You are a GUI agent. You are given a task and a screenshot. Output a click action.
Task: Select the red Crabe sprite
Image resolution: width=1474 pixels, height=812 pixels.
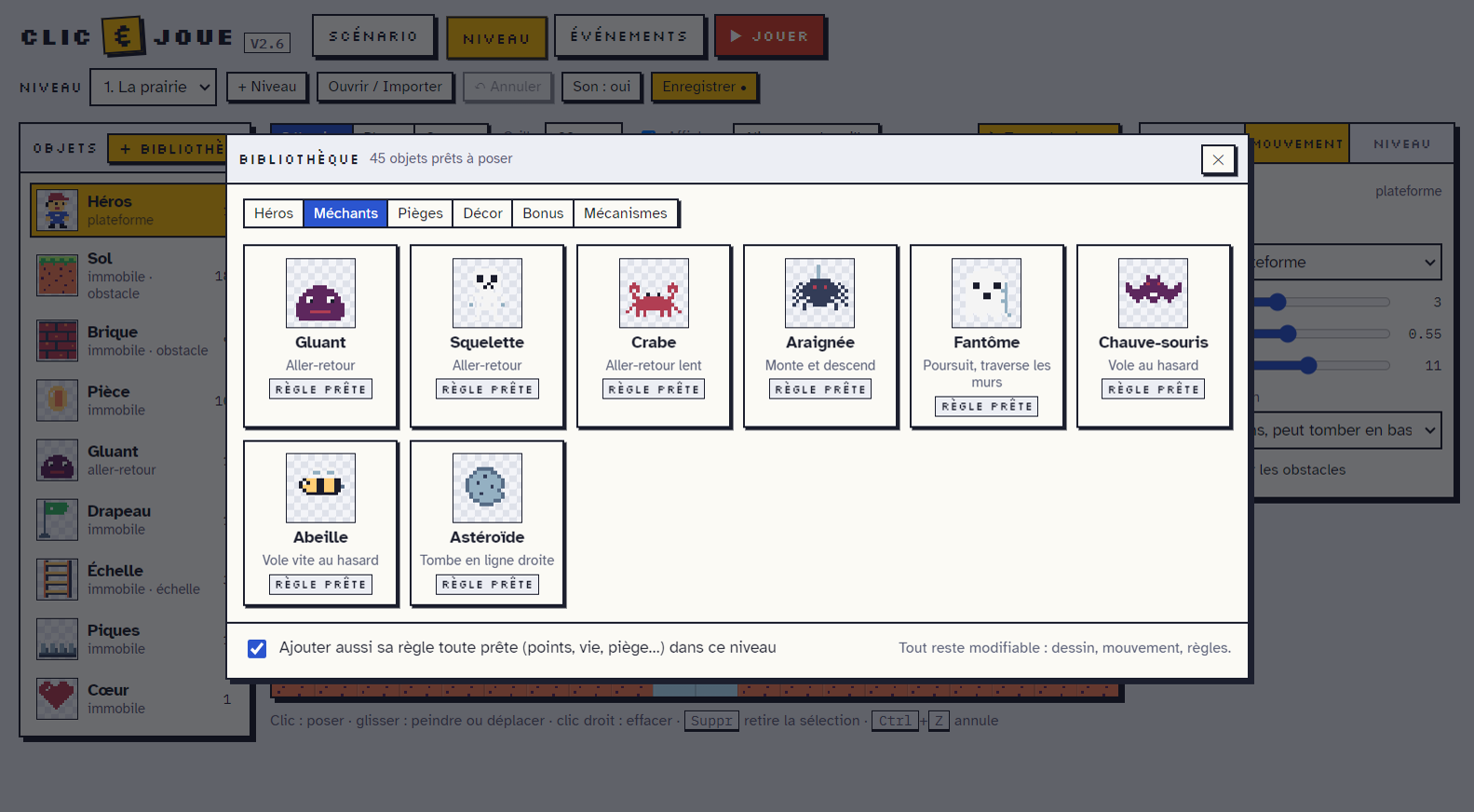[x=654, y=292]
